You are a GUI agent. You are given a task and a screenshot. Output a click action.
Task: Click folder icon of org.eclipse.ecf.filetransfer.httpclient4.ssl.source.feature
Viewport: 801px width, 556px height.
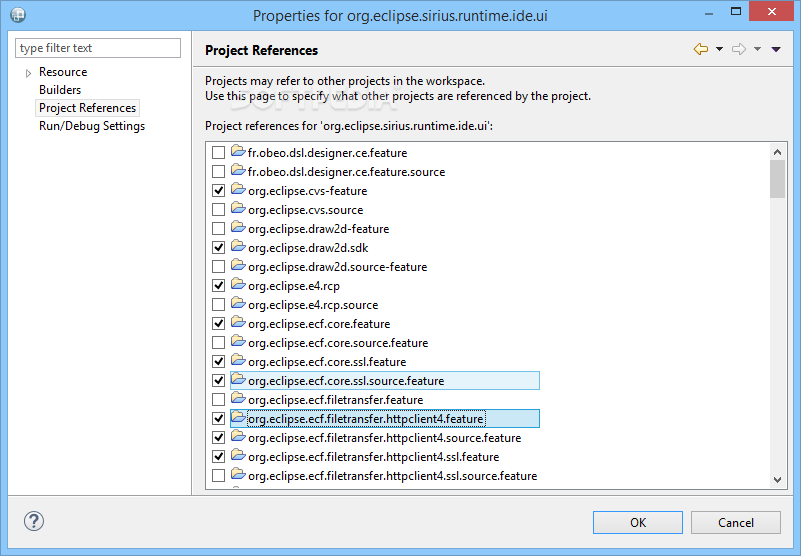tap(238, 474)
